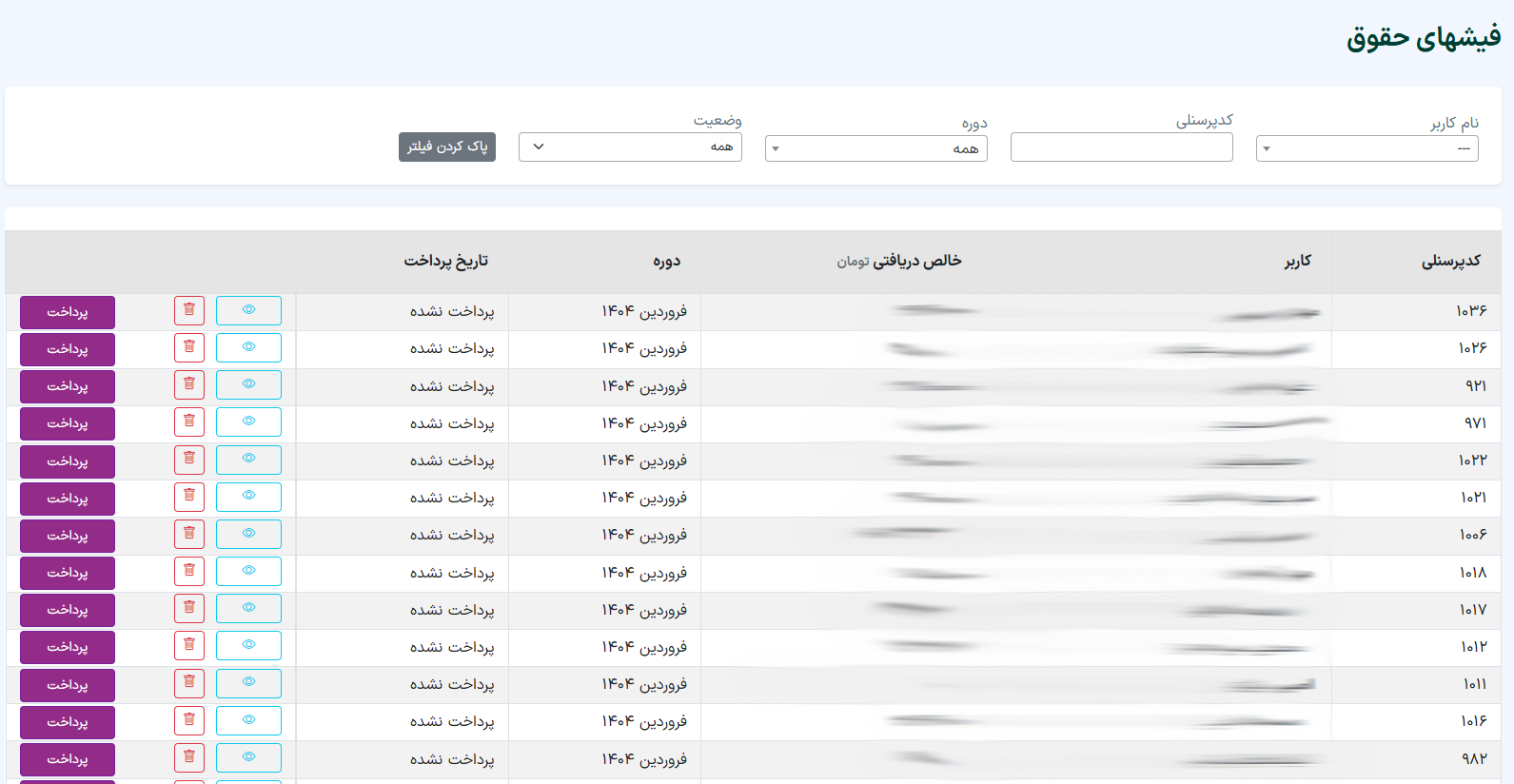Delete the payslip row ۱۰۲۲ with trash icon

point(189,460)
